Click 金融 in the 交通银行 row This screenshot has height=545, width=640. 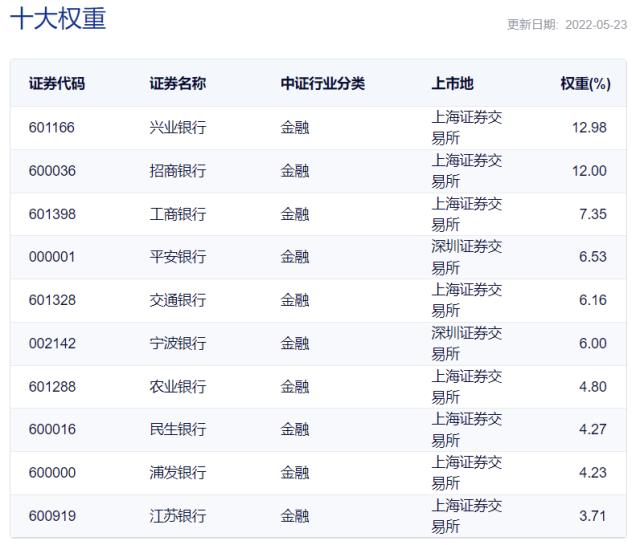click(x=295, y=300)
